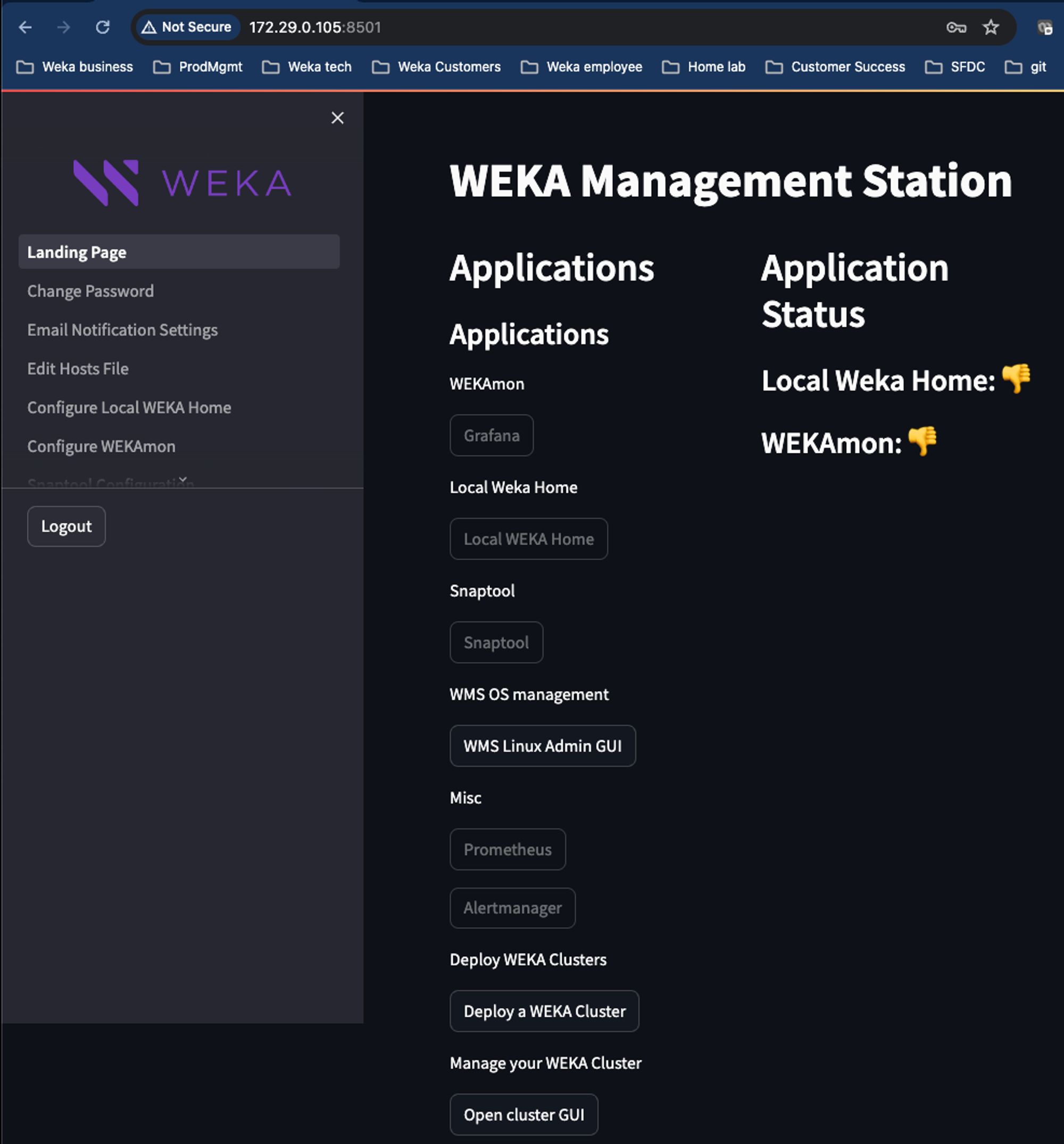Click Deploy a WEKA Cluster button
1064x1144 pixels.
click(x=544, y=1011)
